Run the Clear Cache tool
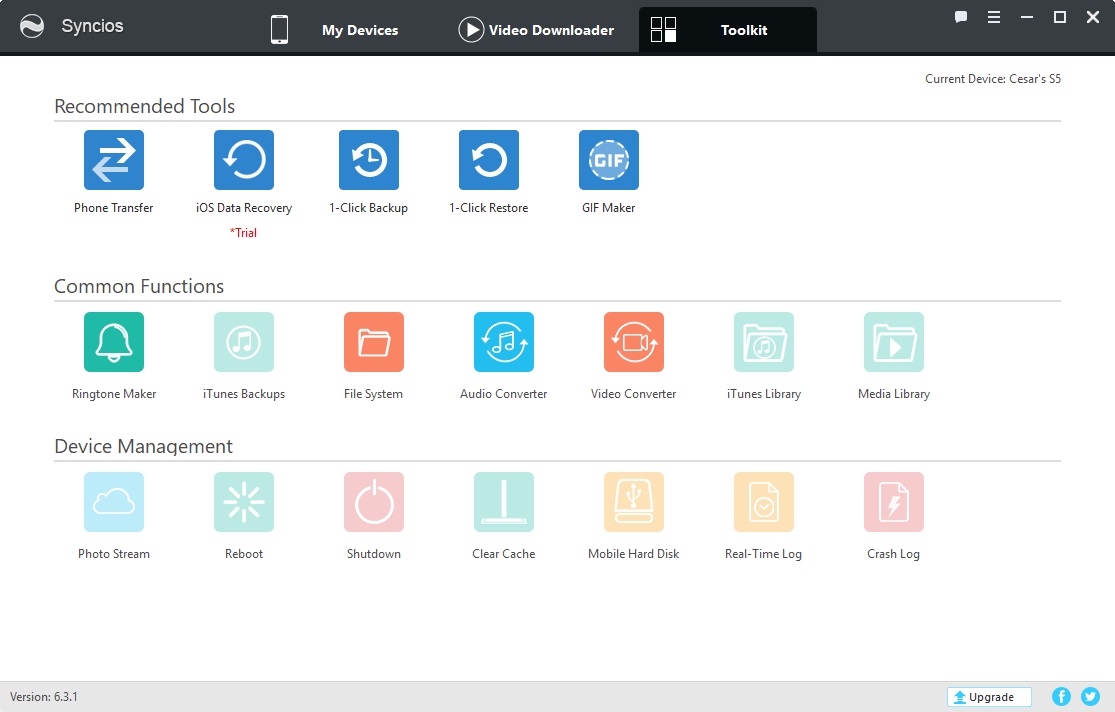 (504, 502)
